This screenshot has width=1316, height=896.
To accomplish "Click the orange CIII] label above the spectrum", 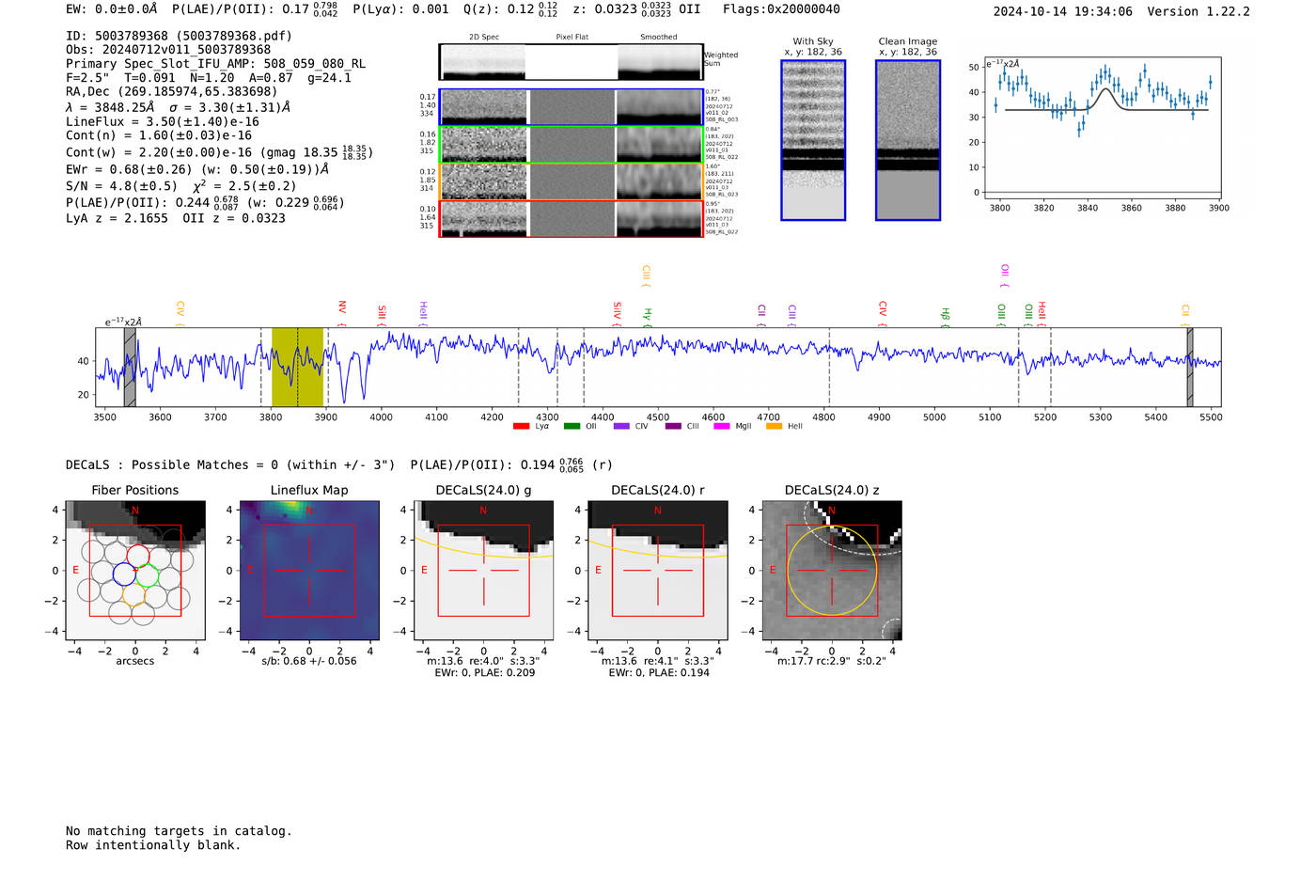I will [x=646, y=275].
